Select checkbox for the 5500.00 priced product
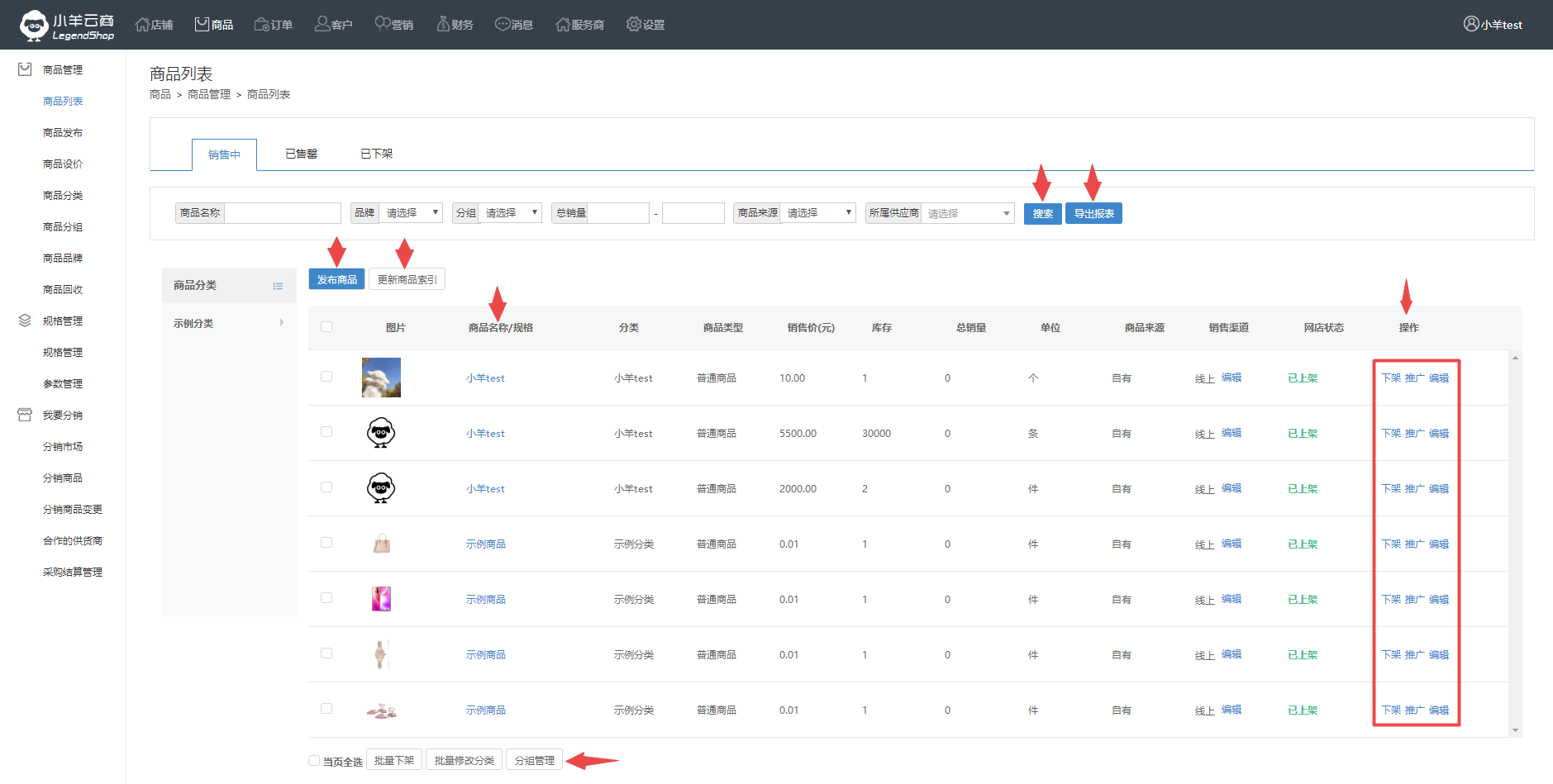Screen dimensions: 1553x784 tap(326, 432)
